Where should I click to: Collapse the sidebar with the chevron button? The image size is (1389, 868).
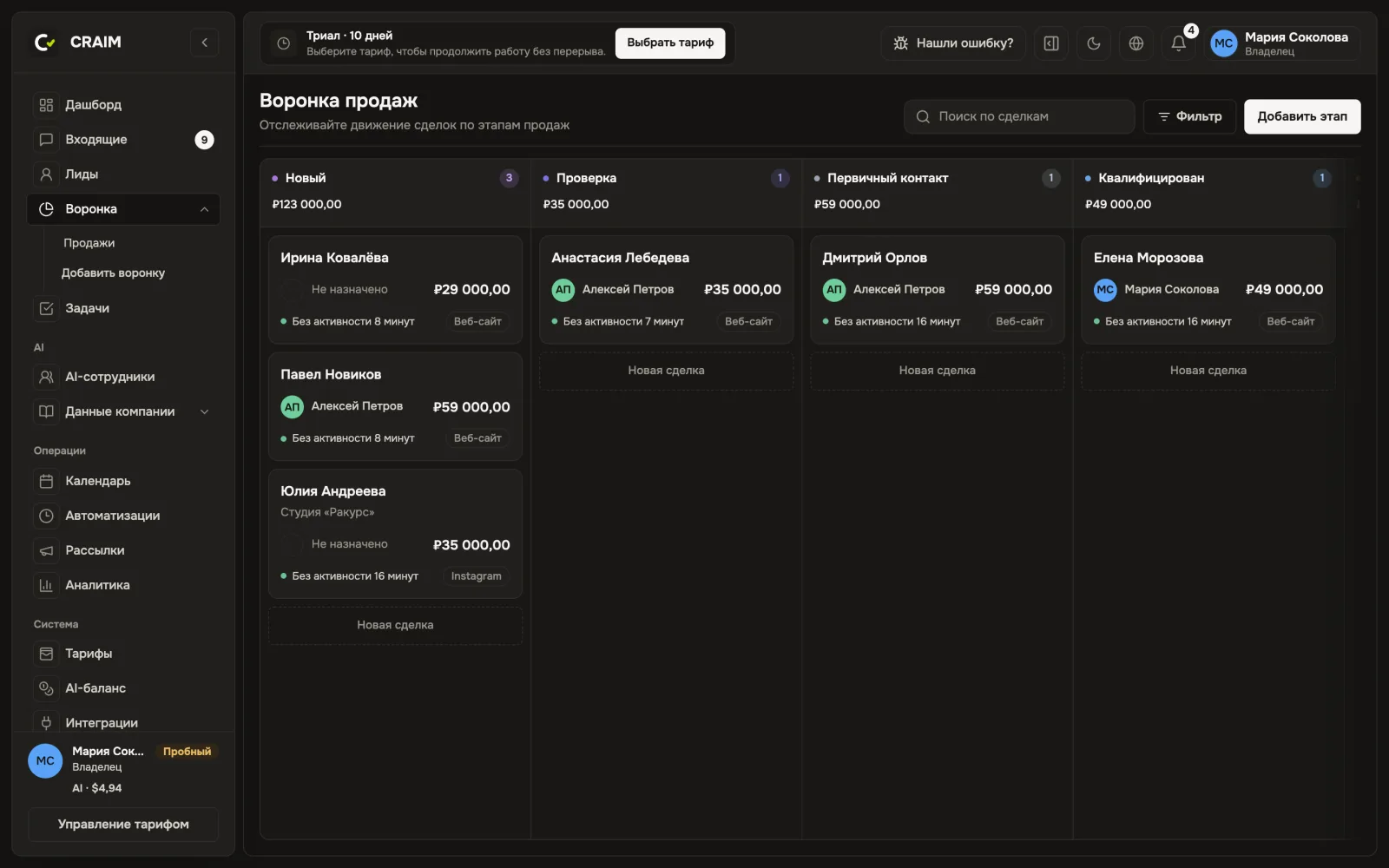[204, 42]
